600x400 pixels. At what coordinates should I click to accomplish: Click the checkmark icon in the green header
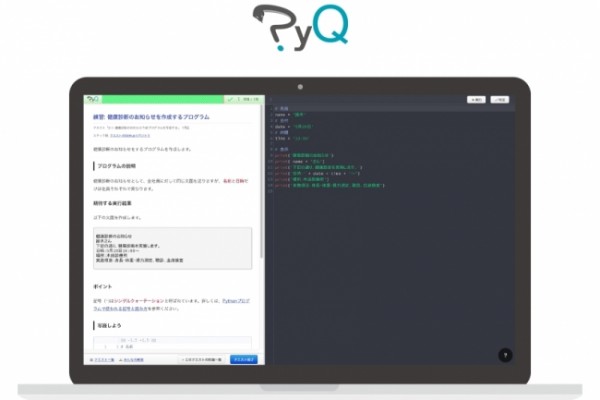(230, 99)
